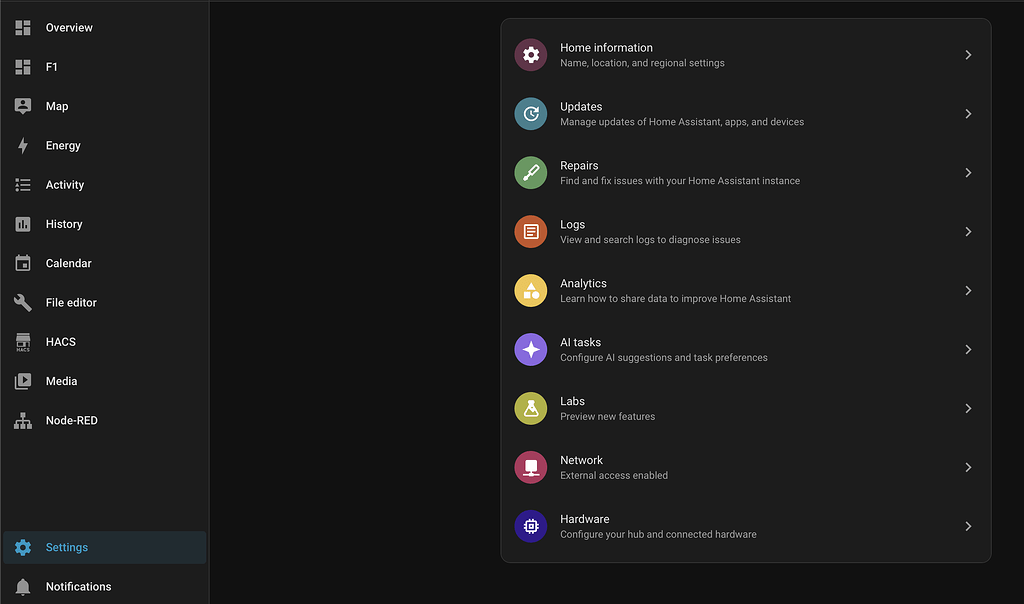Click 'Configure AI suggestions and task preferences'
This screenshot has width=1024, height=604.
(x=664, y=358)
